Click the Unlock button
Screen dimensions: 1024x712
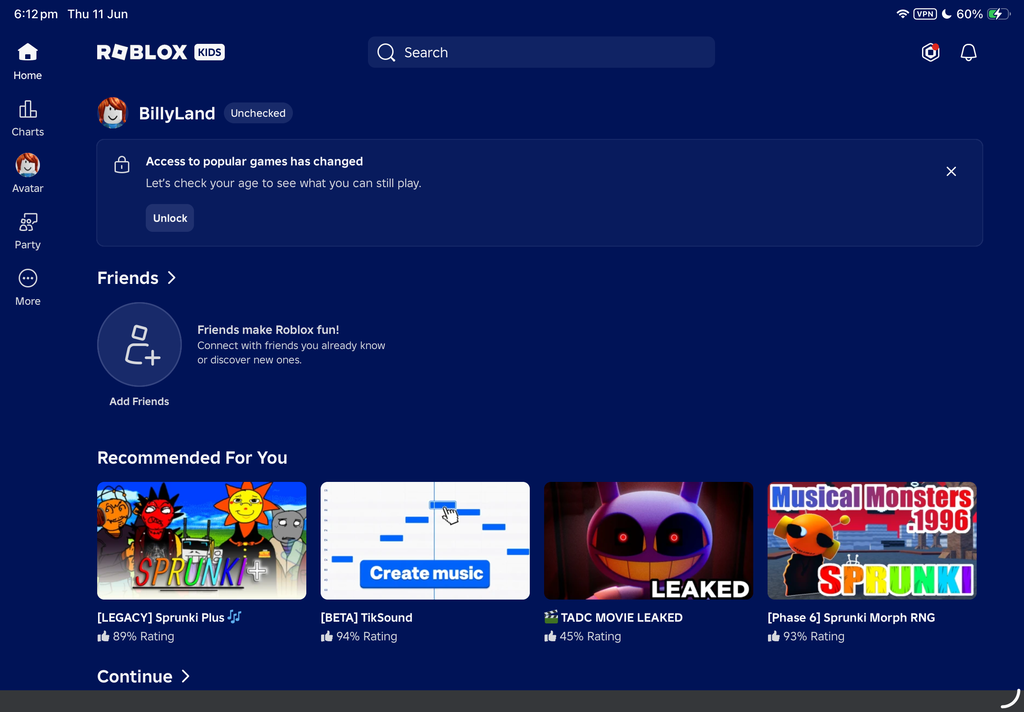170,218
